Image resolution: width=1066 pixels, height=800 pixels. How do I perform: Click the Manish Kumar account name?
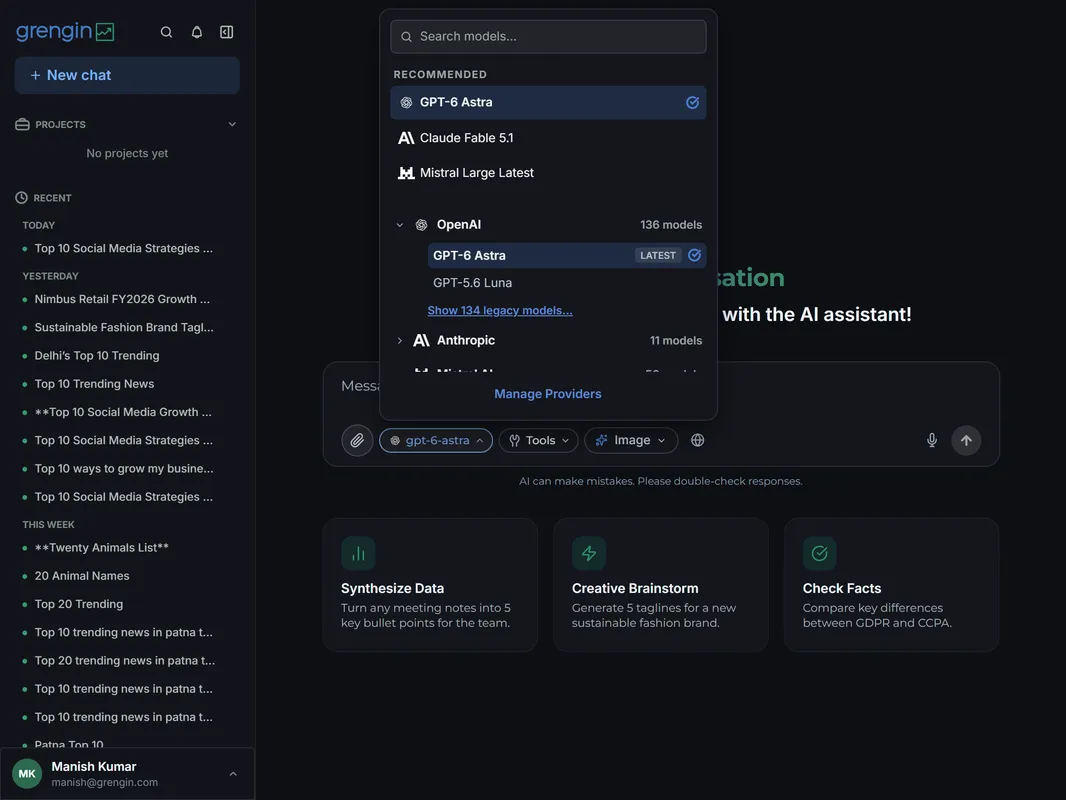click(x=94, y=767)
